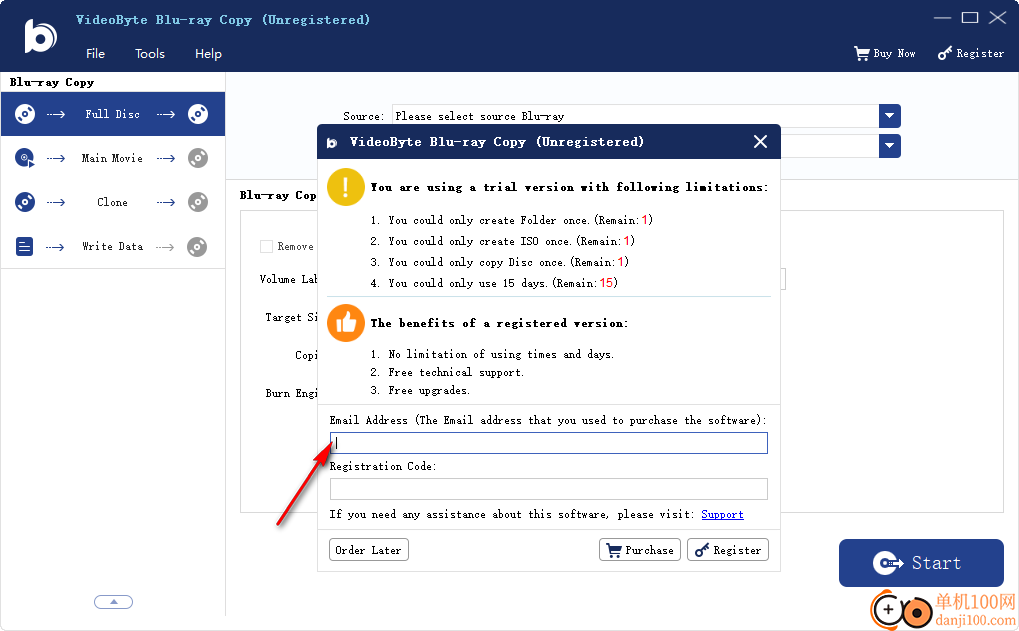This screenshot has width=1019, height=631.
Task: Click the Blu-ray Copy sidebar heading
Action: point(52,83)
